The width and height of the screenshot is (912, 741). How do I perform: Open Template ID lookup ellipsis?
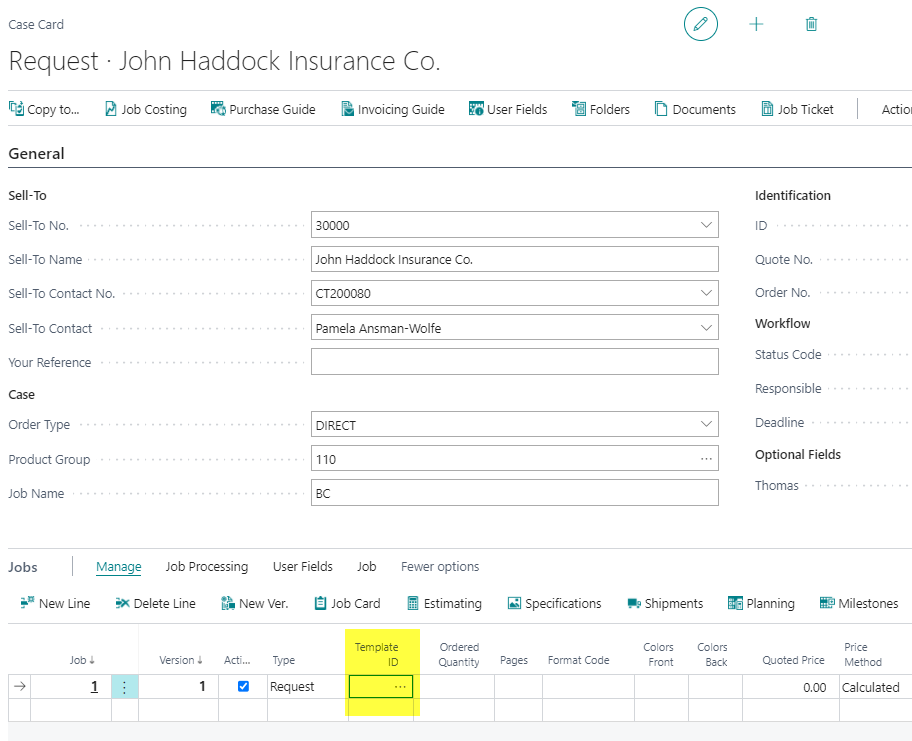pos(400,687)
